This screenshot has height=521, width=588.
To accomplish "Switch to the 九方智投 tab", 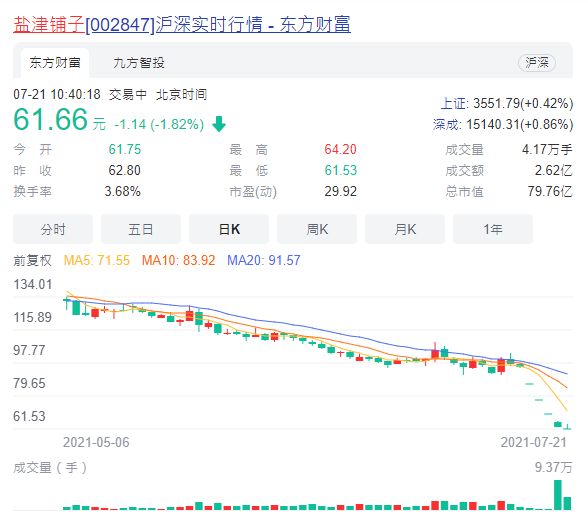I will [139, 63].
